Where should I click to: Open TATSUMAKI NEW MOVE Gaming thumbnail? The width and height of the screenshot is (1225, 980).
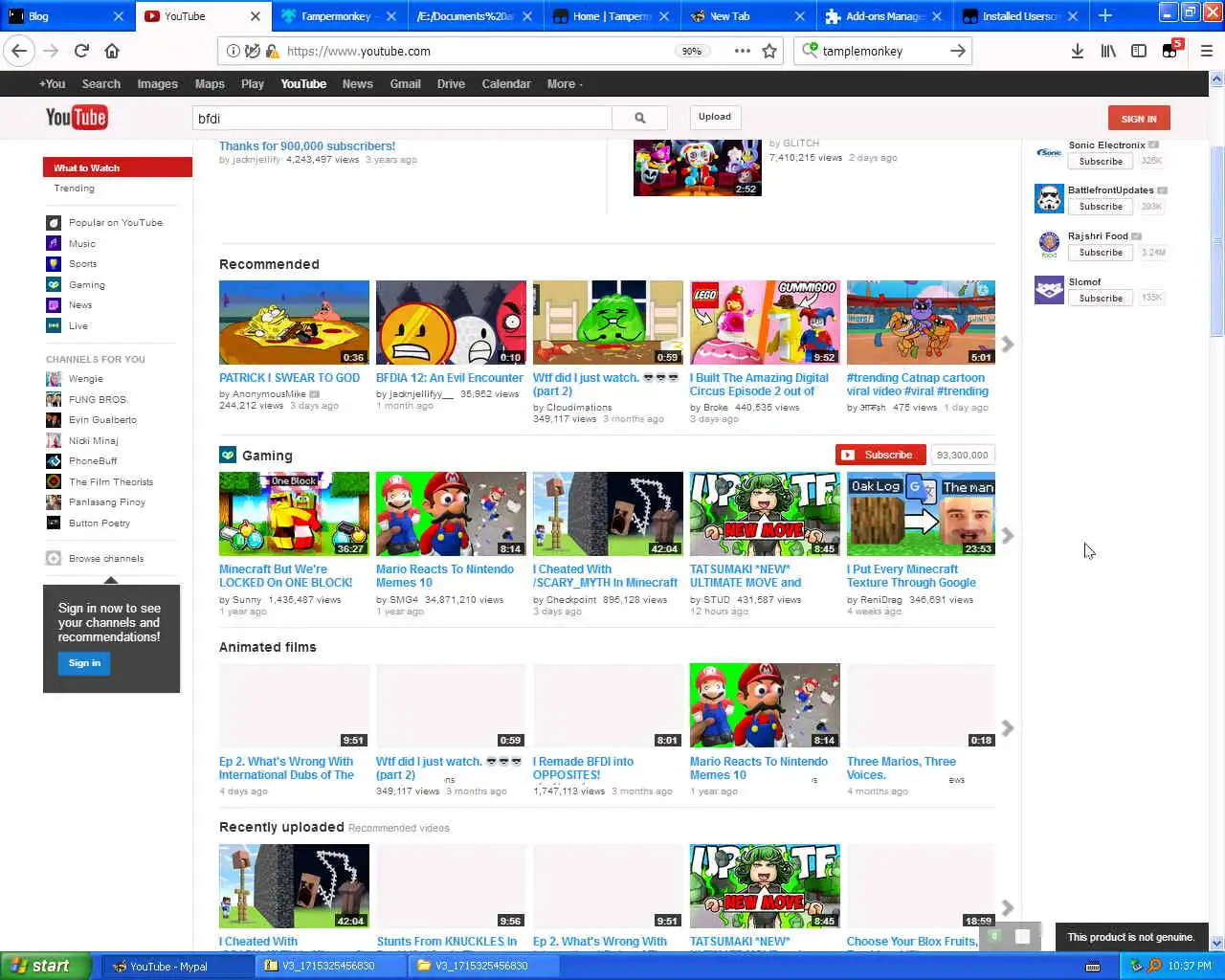(765, 514)
